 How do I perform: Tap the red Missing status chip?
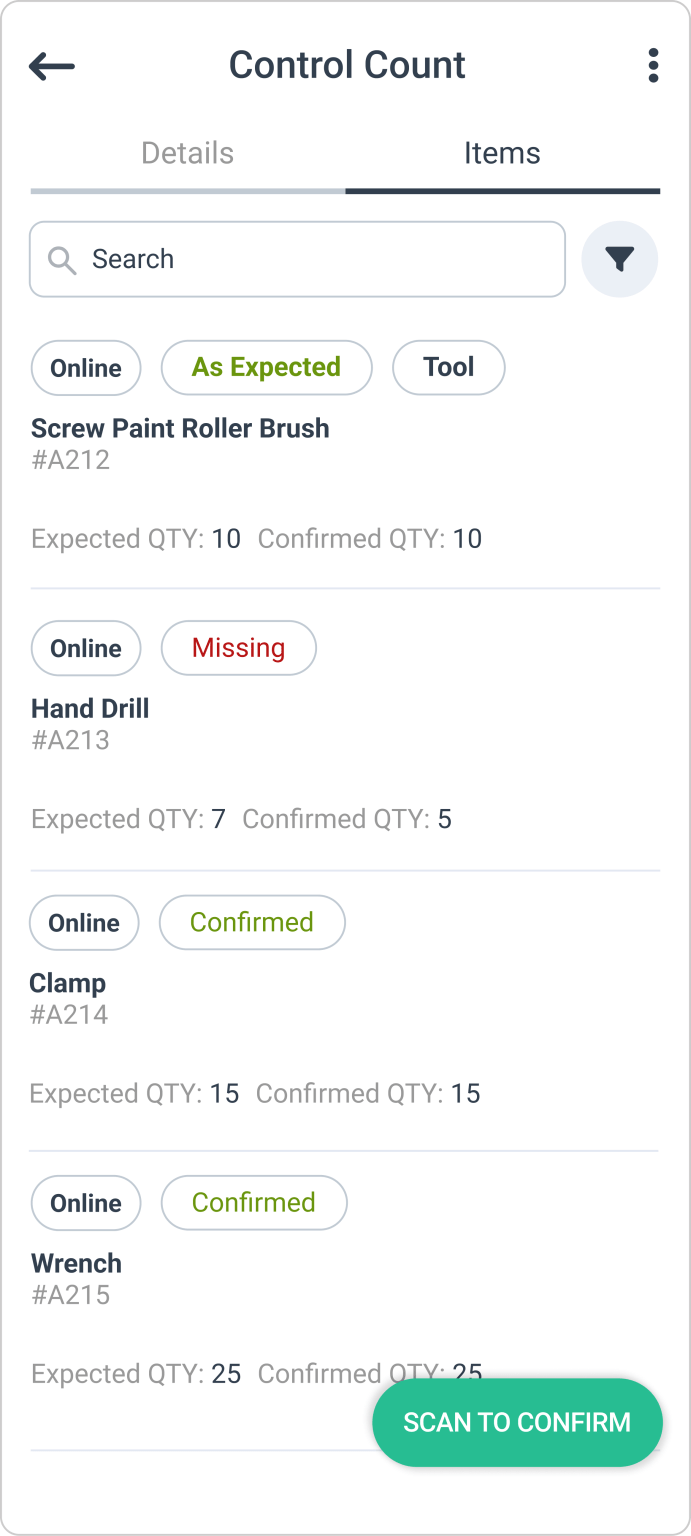(238, 648)
